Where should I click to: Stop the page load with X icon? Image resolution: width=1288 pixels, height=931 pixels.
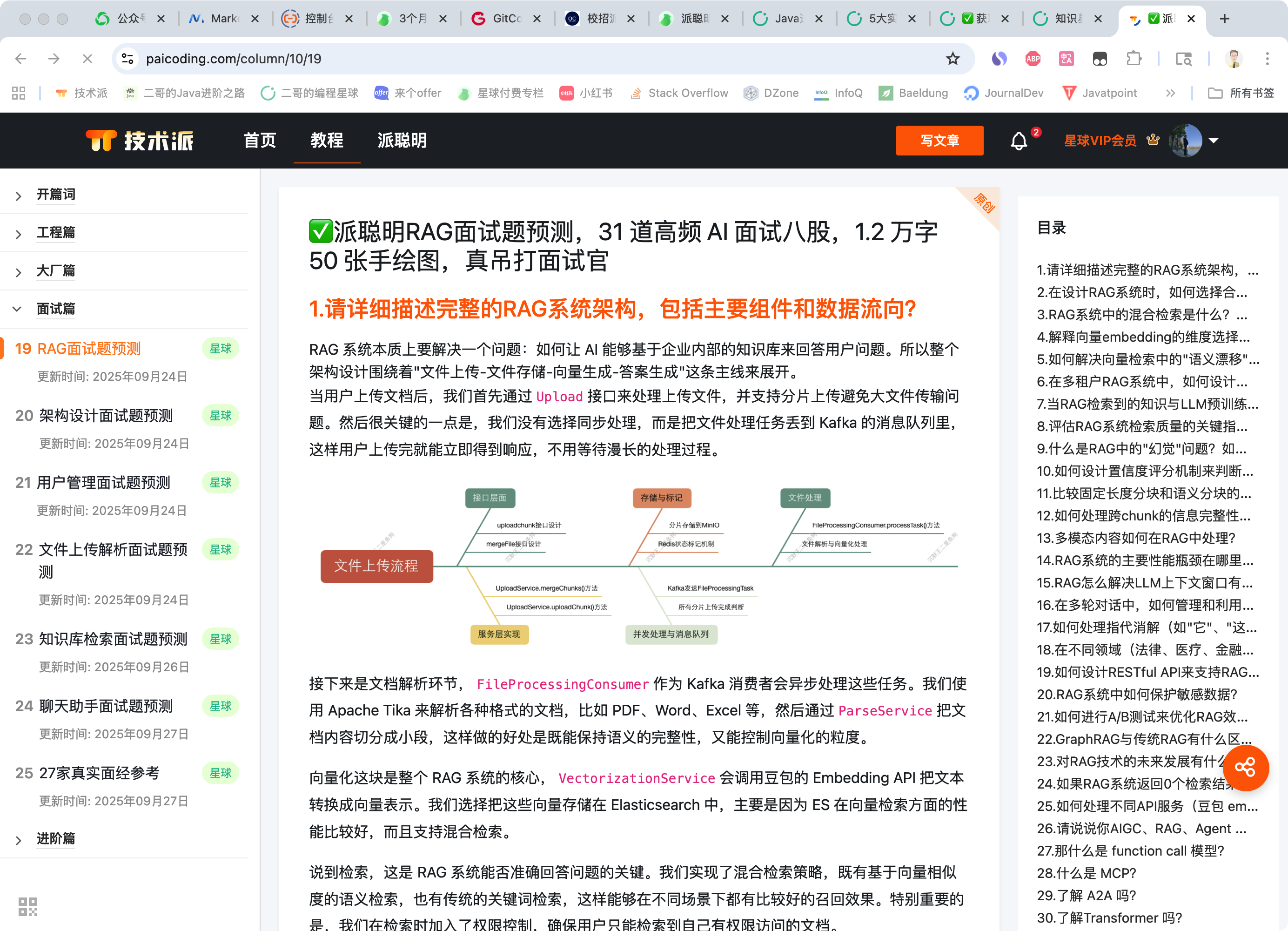(x=87, y=59)
